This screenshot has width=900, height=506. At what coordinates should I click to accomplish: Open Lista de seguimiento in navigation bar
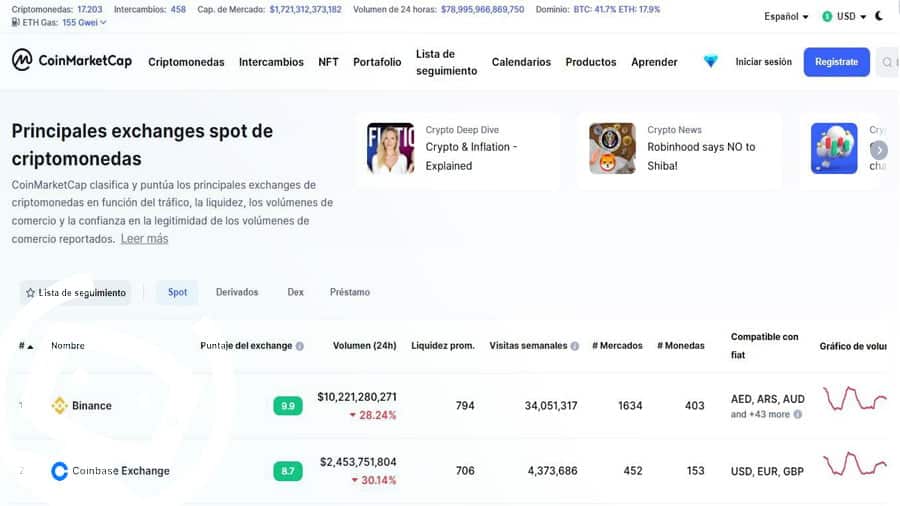pos(447,62)
